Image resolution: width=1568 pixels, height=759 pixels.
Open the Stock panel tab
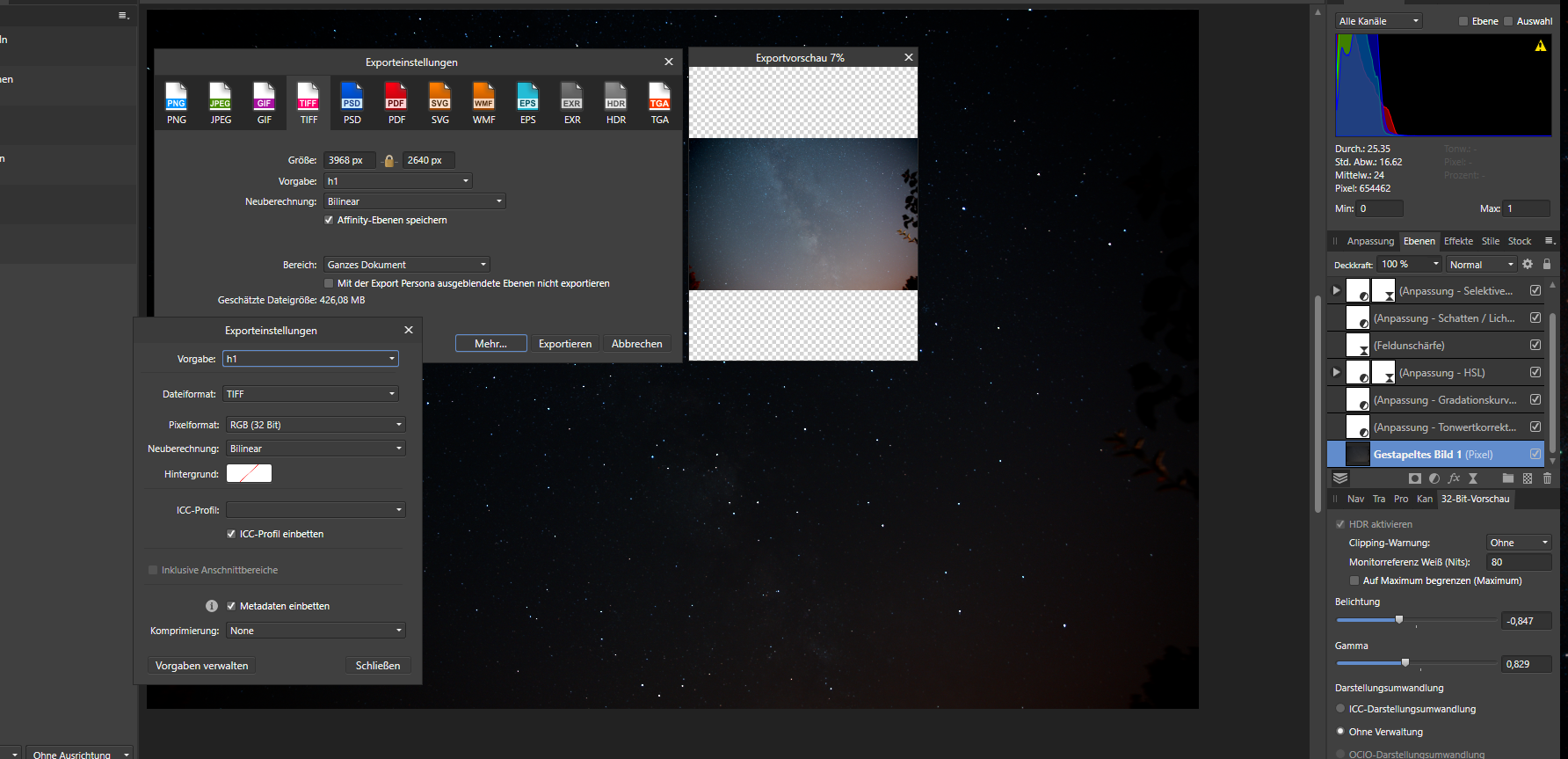(x=1520, y=241)
